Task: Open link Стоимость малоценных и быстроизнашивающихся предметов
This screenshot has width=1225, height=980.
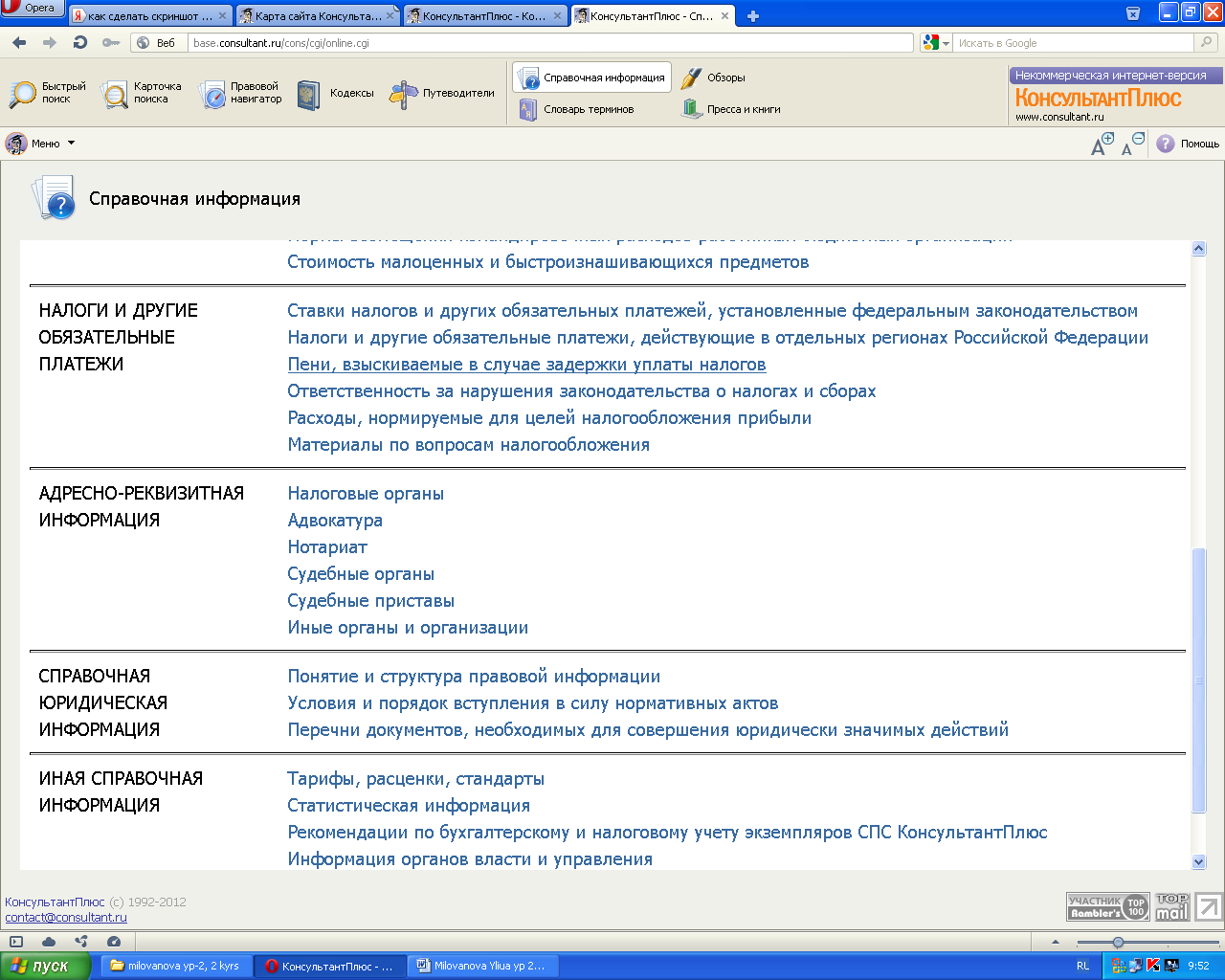Action: pos(548,262)
